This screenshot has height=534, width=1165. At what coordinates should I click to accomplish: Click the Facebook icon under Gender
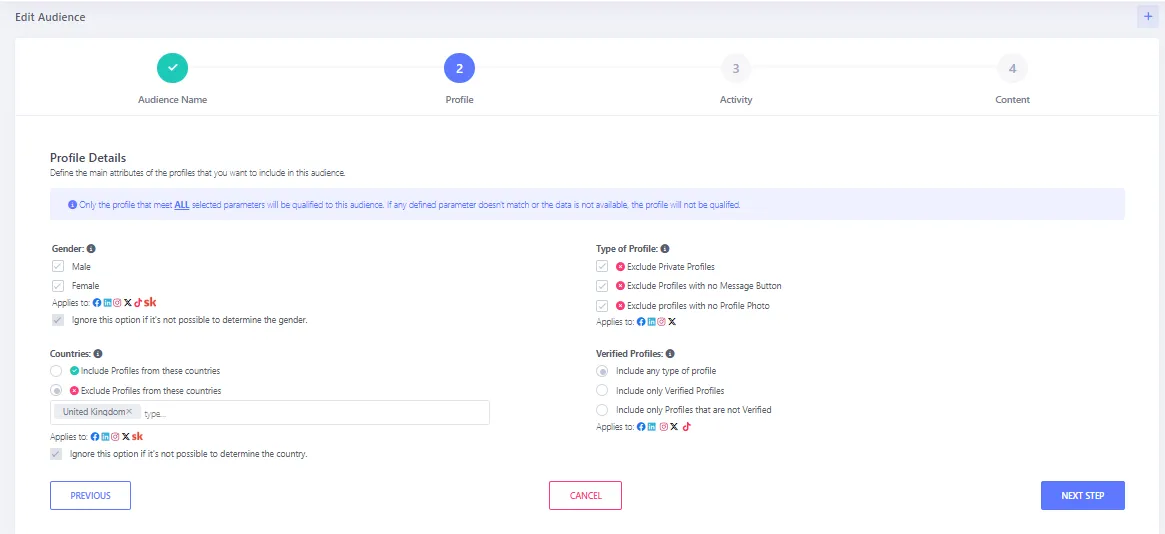[x=97, y=302]
